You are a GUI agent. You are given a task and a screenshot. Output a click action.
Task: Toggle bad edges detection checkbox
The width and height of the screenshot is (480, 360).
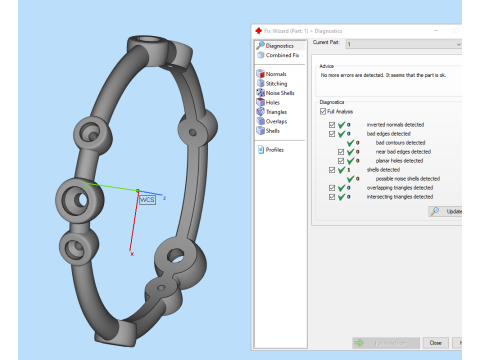click(332, 134)
